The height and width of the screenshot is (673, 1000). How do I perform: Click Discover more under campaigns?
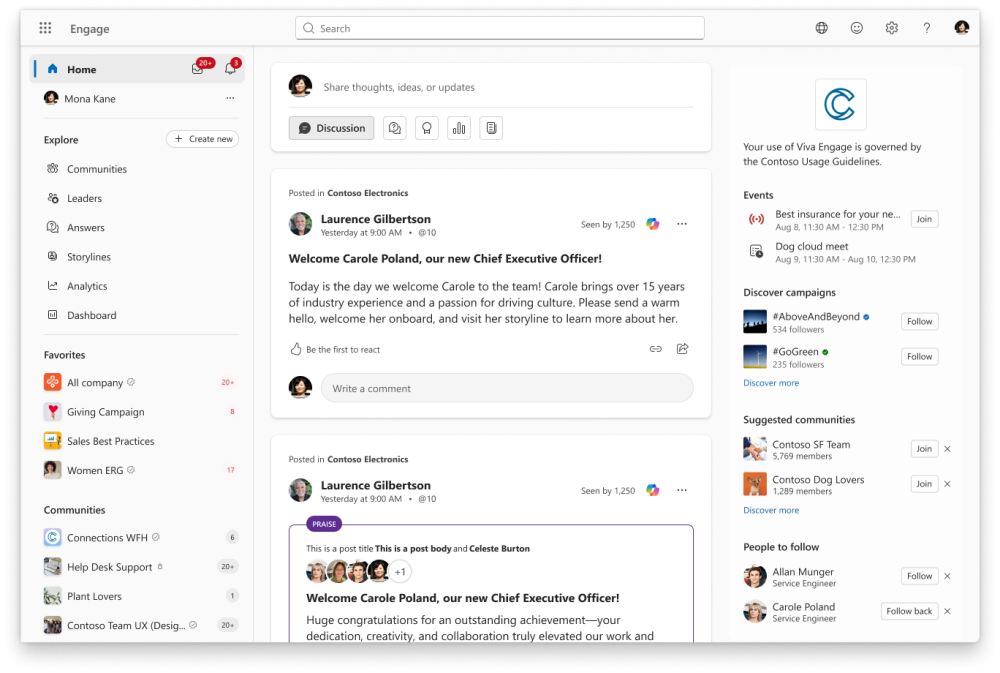(771, 383)
